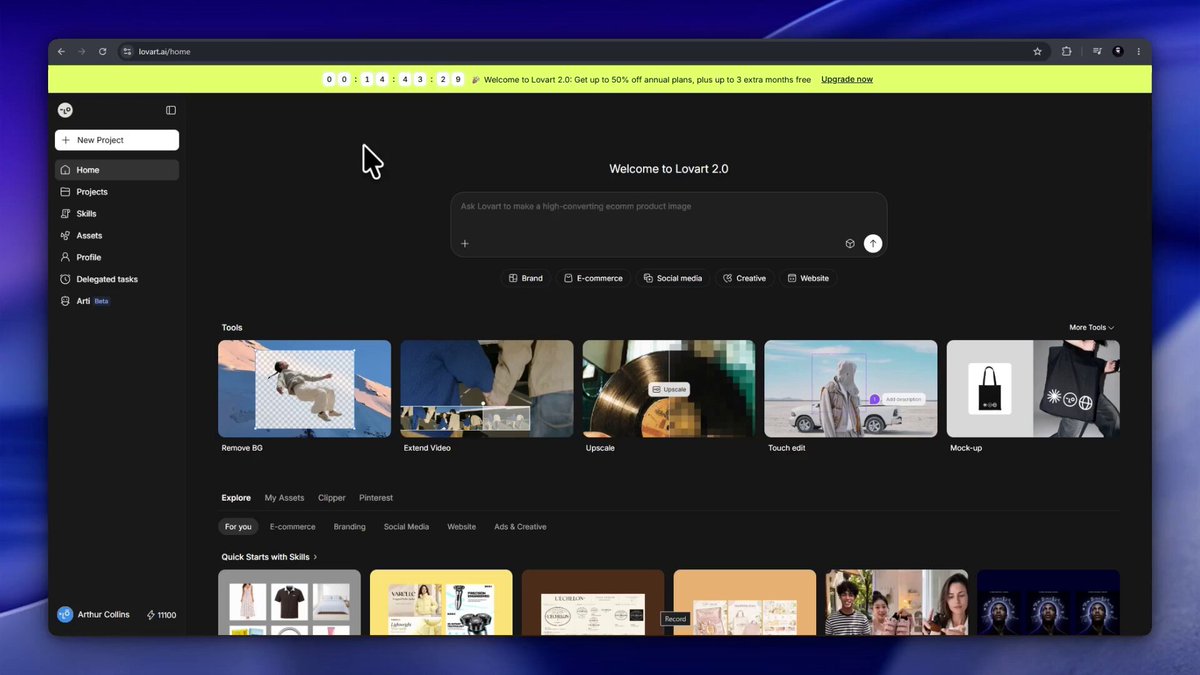Select the E-commerce chip below prompt
The height and width of the screenshot is (675, 1200).
coord(593,278)
